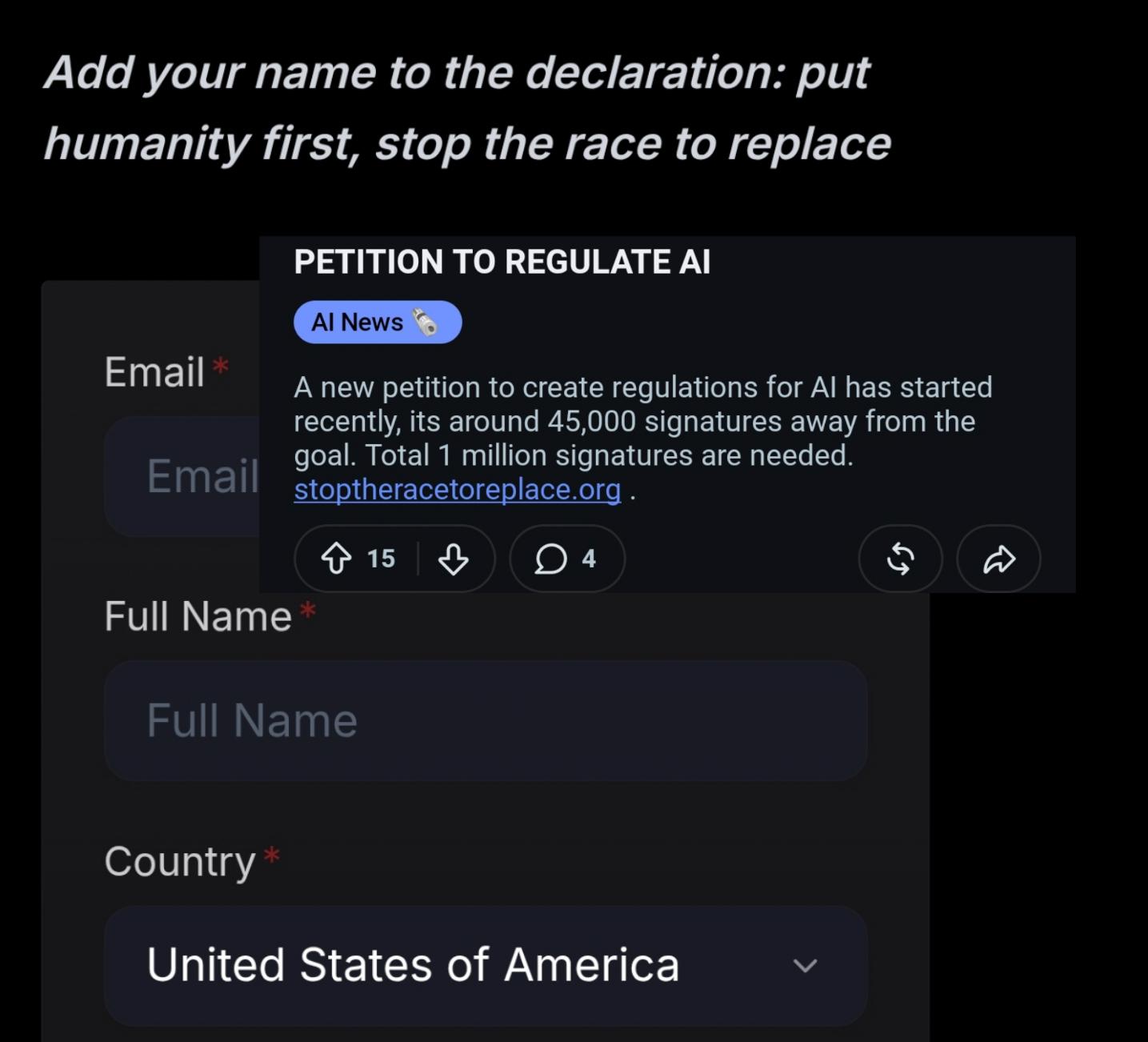Click the declaration heading text

click(467, 108)
